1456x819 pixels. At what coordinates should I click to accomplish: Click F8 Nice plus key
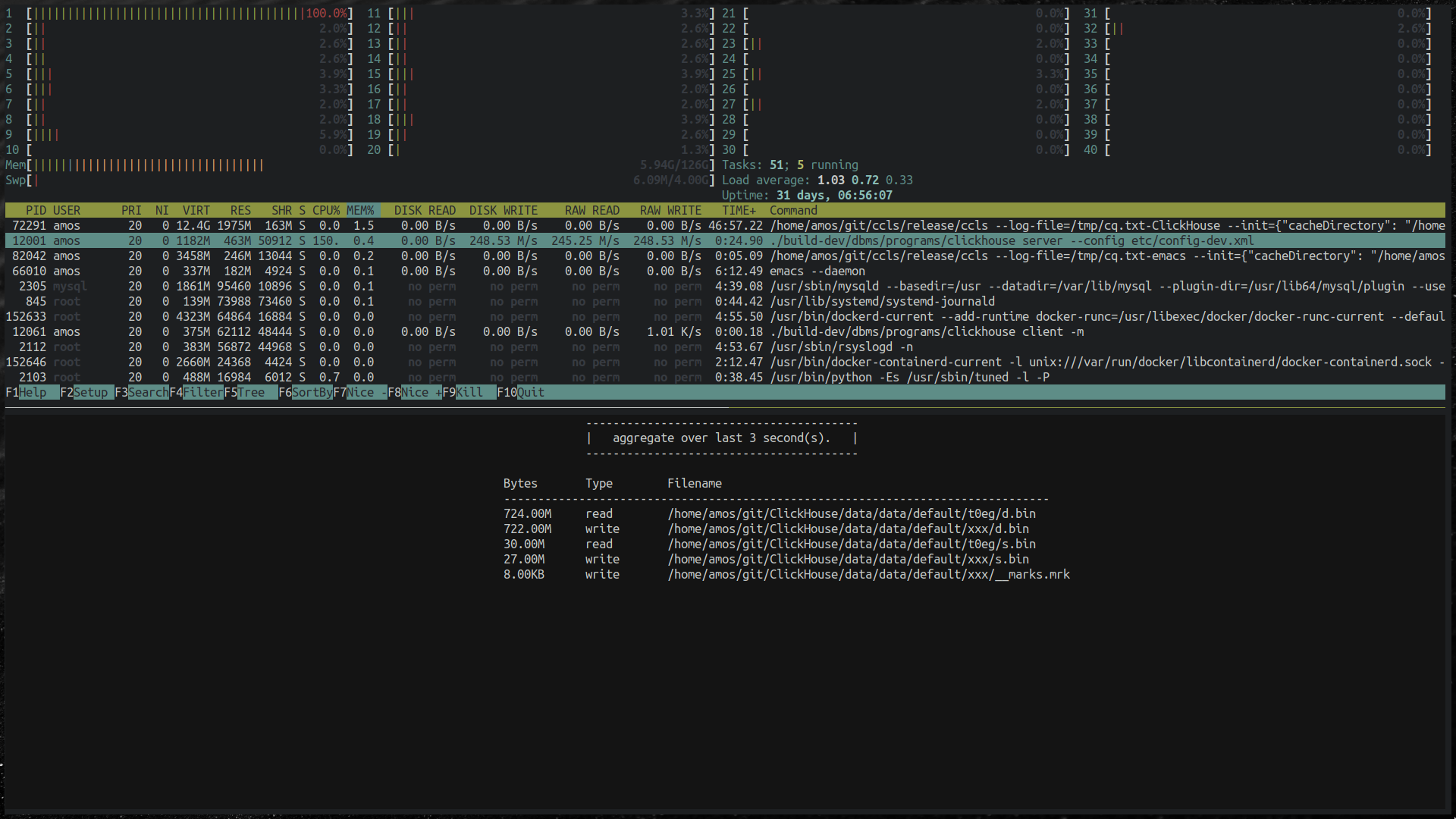tap(416, 392)
